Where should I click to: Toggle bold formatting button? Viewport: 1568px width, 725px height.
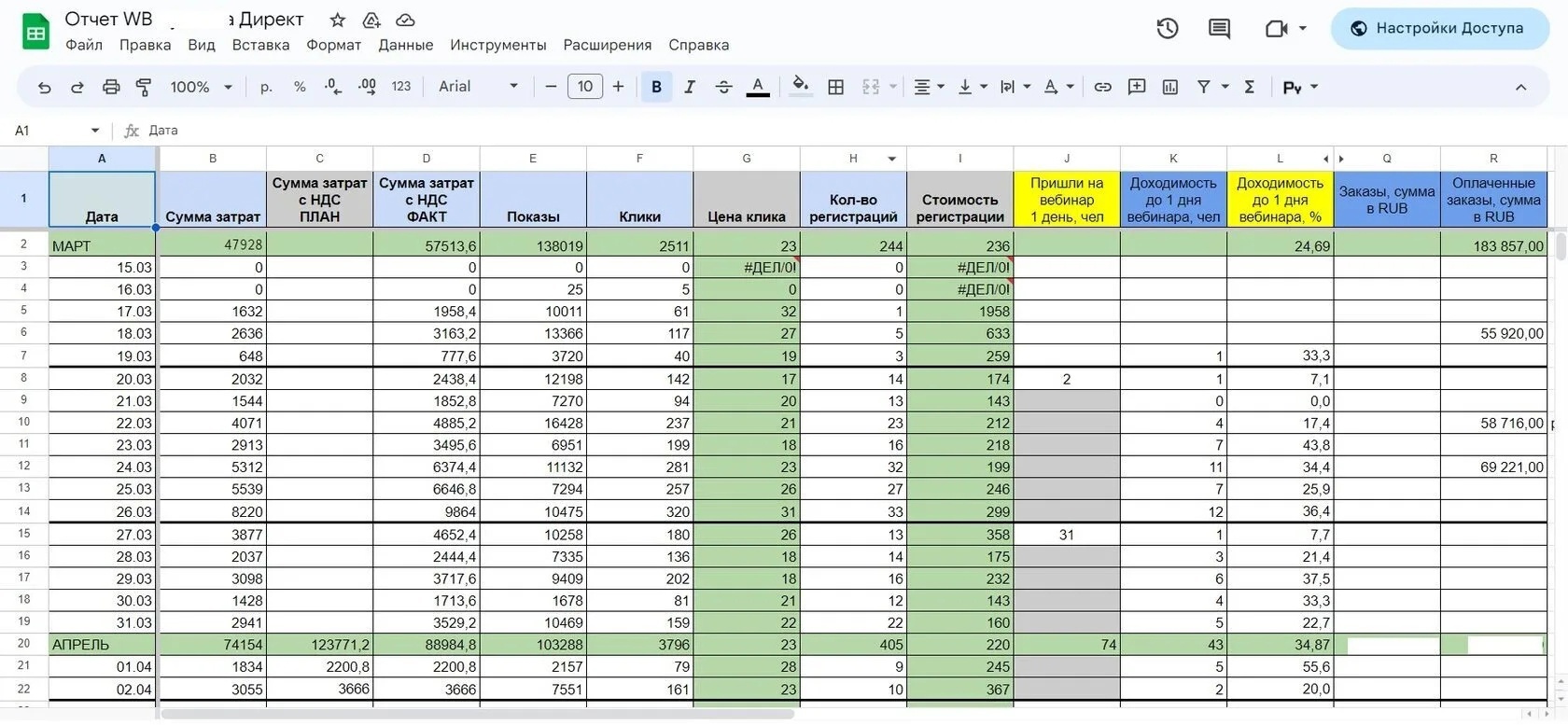pos(657,87)
